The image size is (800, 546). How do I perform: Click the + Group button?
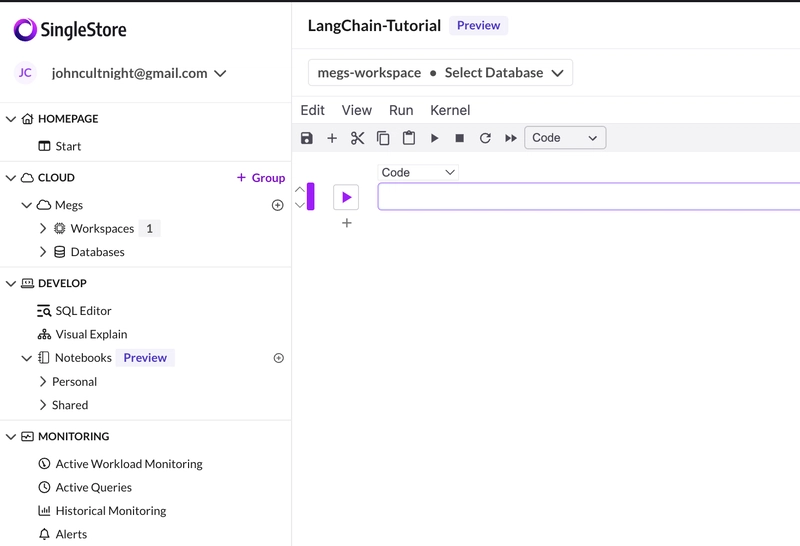261,178
